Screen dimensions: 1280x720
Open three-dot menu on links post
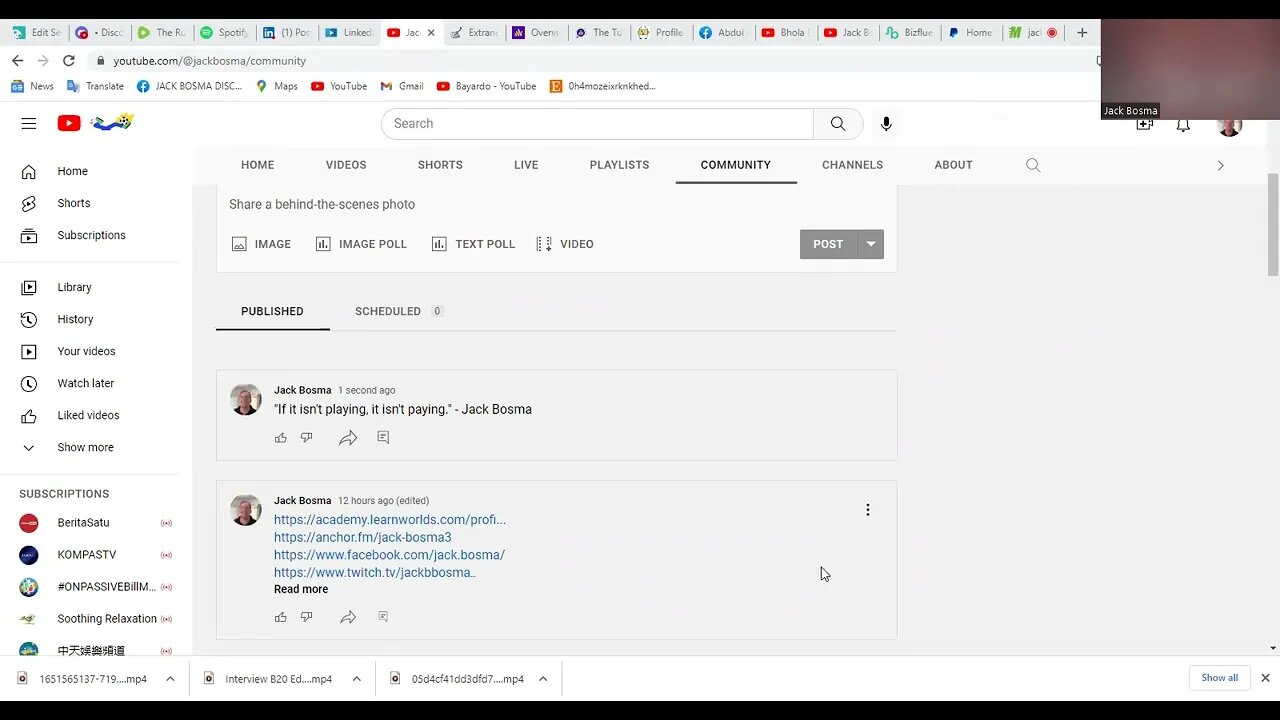(x=868, y=510)
